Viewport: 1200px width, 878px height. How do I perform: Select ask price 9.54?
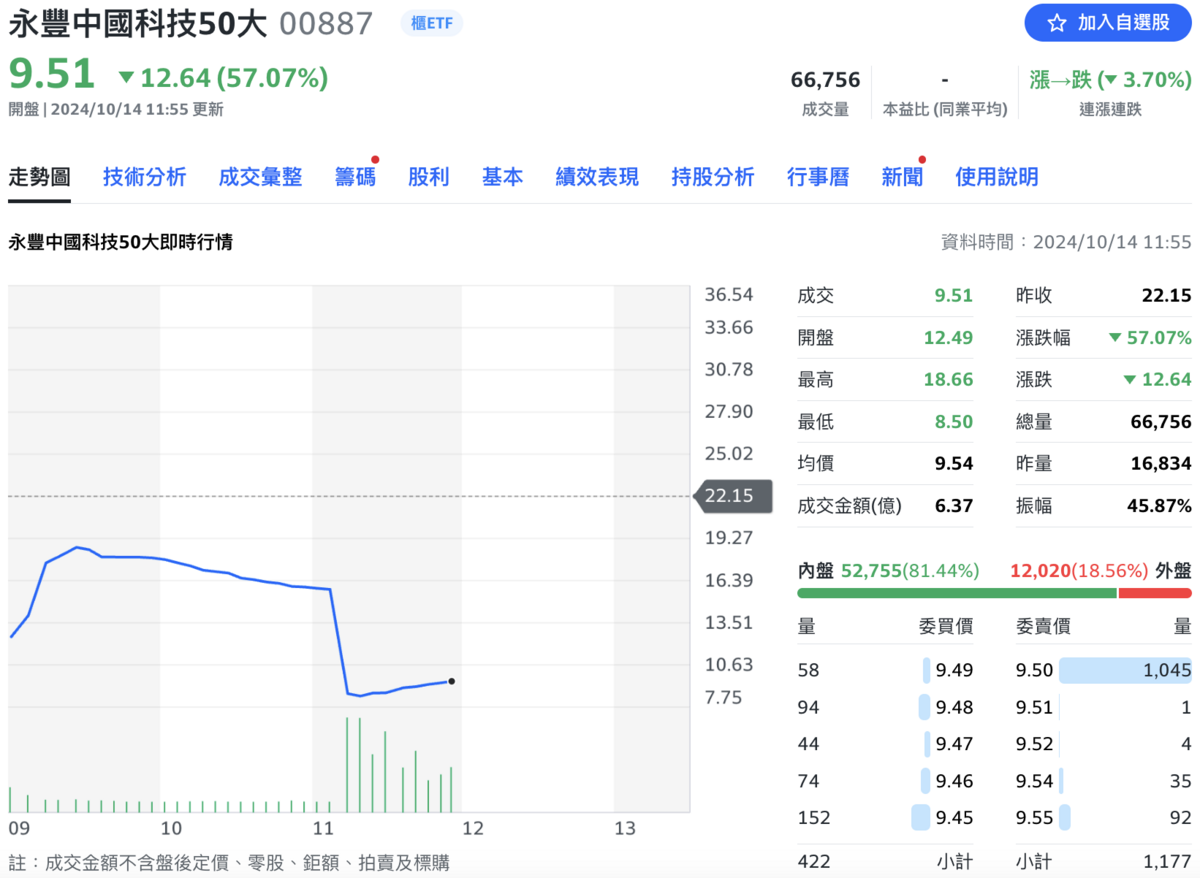point(1034,781)
